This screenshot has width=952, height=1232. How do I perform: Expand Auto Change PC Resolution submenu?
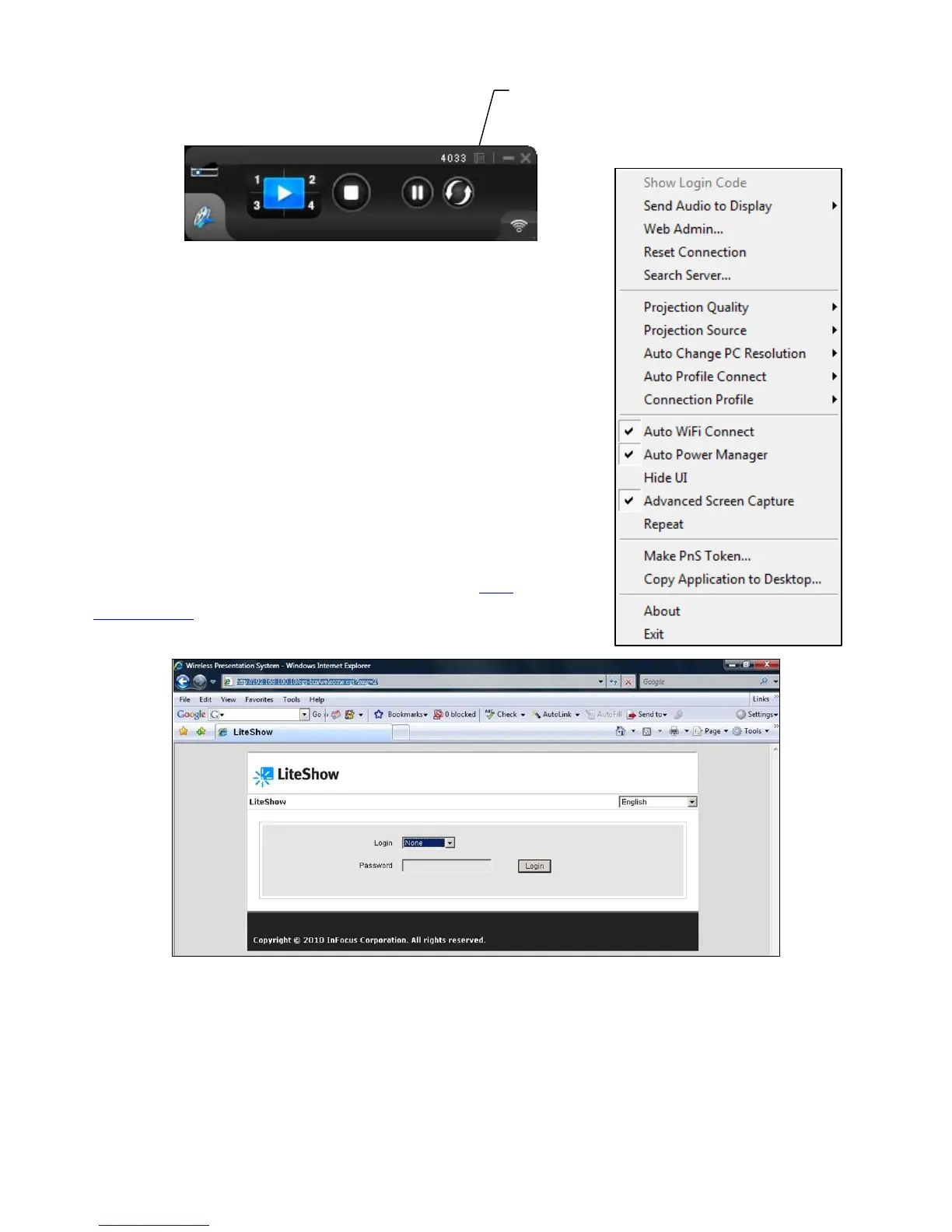coord(728,354)
